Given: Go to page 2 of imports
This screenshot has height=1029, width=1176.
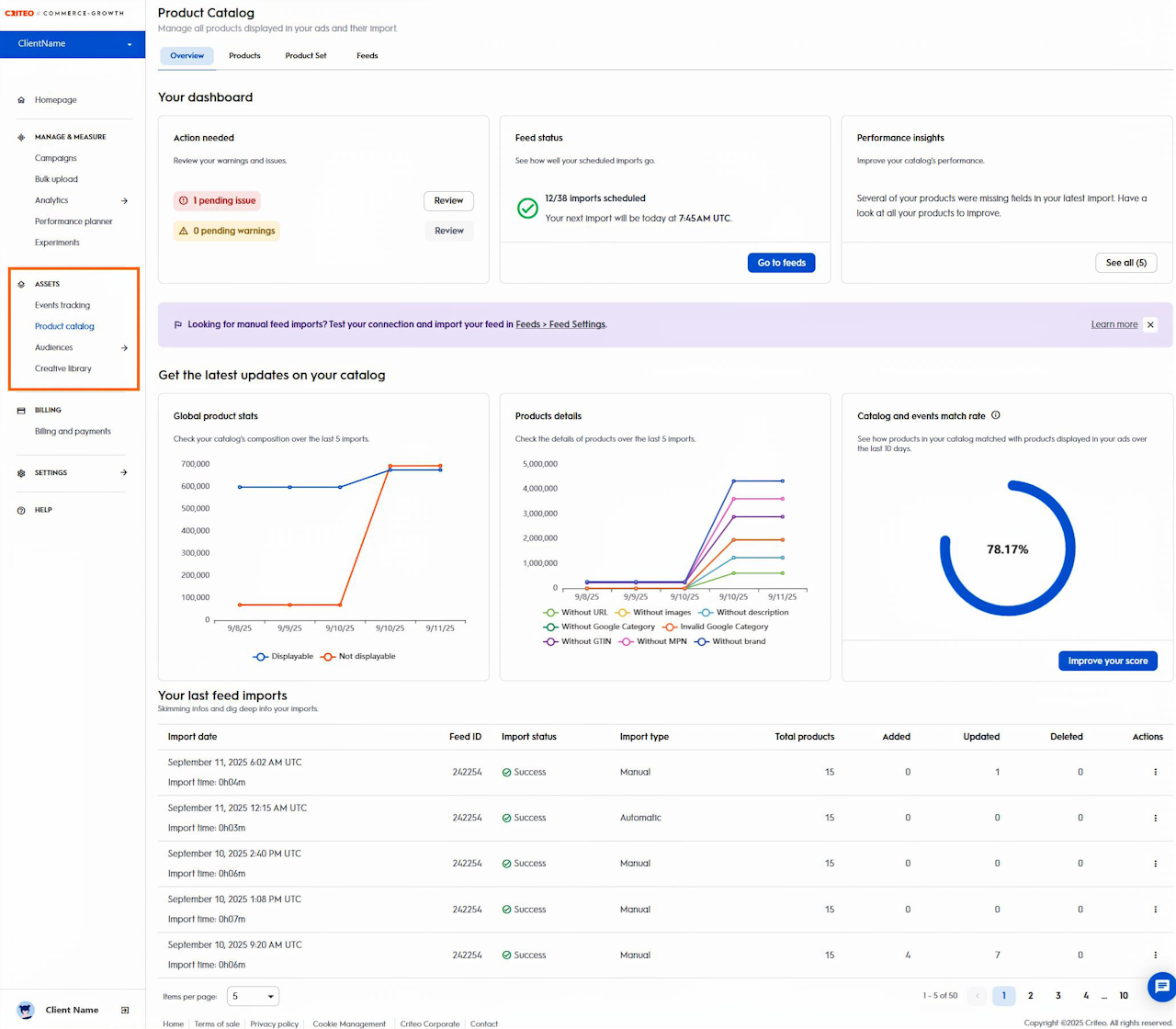Looking at the screenshot, I should point(1031,996).
